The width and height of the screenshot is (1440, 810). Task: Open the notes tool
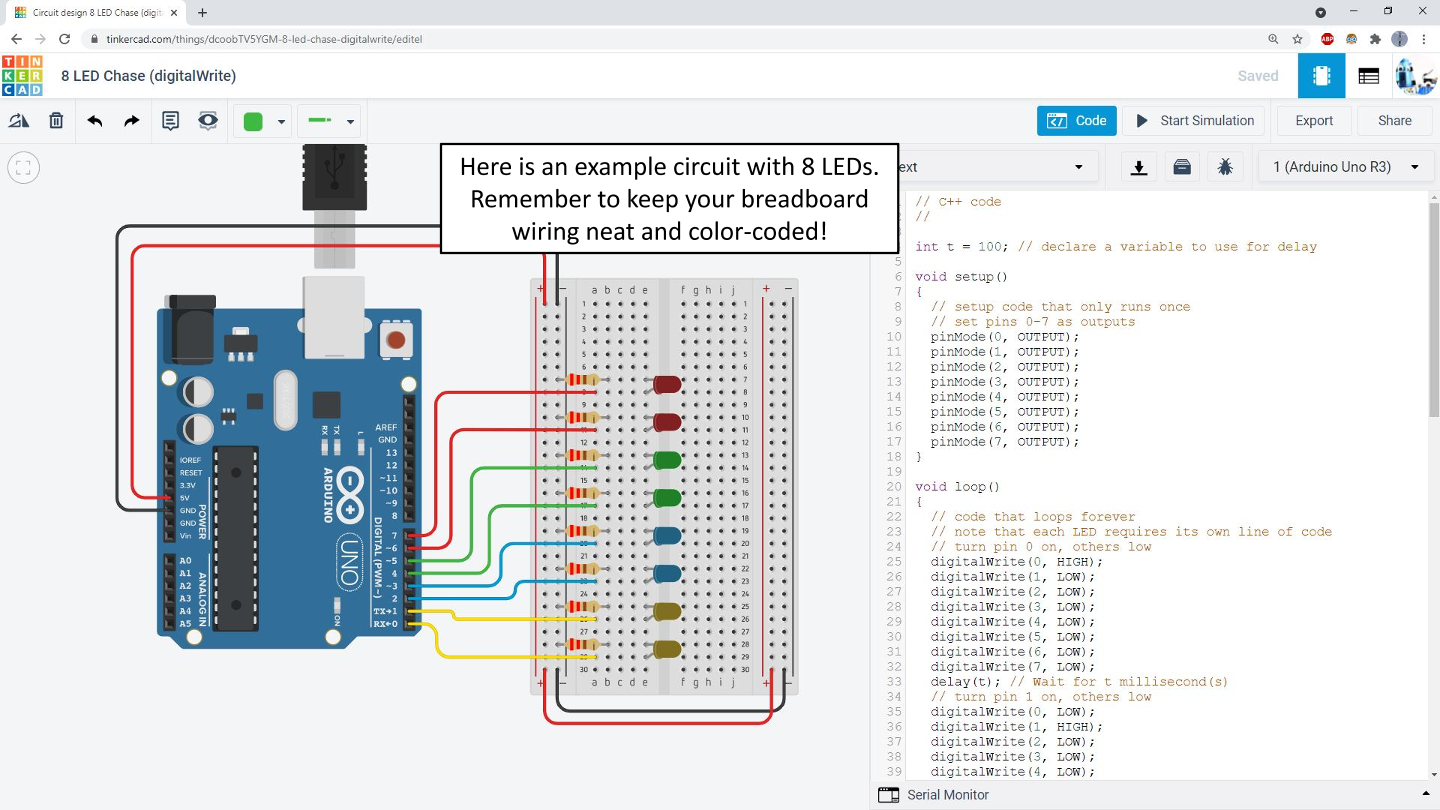171,121
